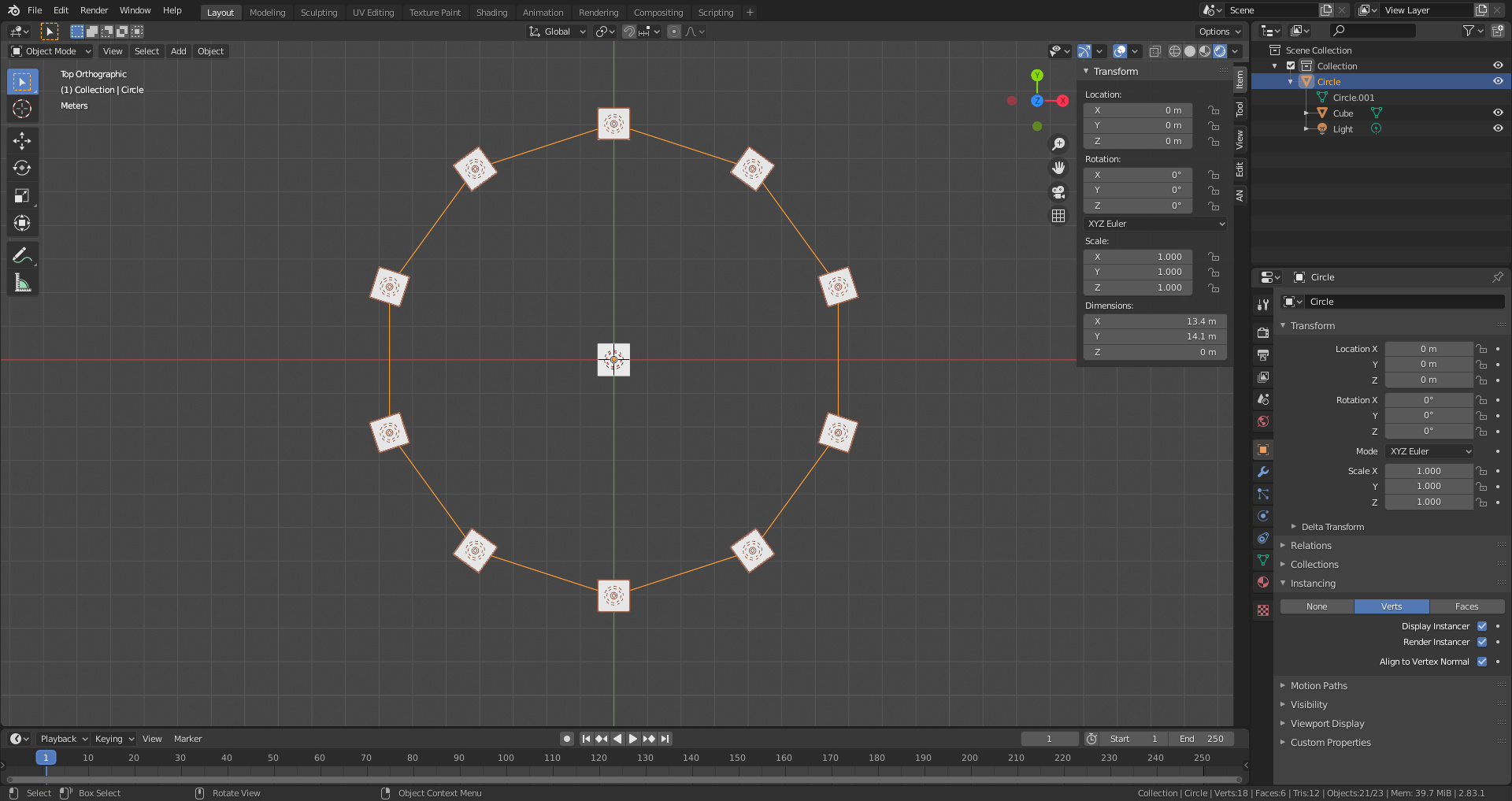Open the Texture properties checker icon
This screenshot has height=801, width=1512.
[1263, 610]
